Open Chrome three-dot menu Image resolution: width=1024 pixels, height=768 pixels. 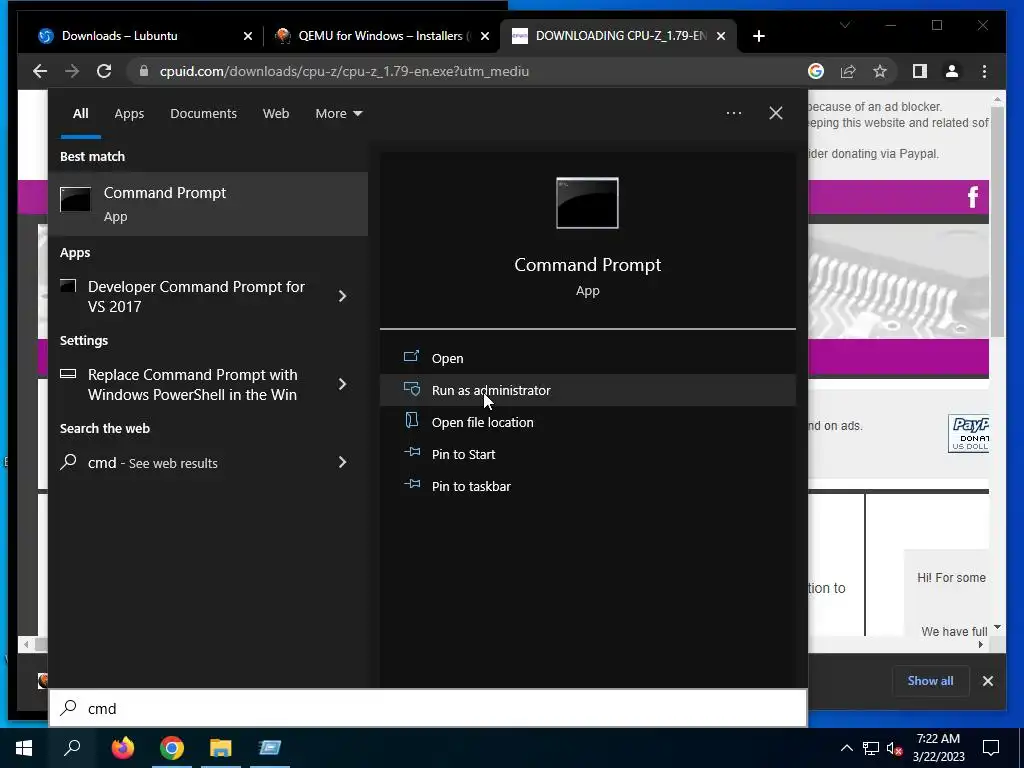(984, 71)
